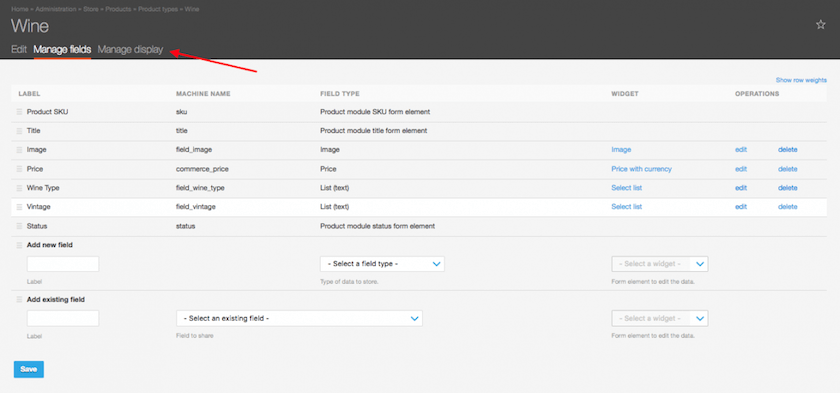840x393 pixels.
Task: Click drag handle for Add new field row
Action: click(x=19, y=245)
